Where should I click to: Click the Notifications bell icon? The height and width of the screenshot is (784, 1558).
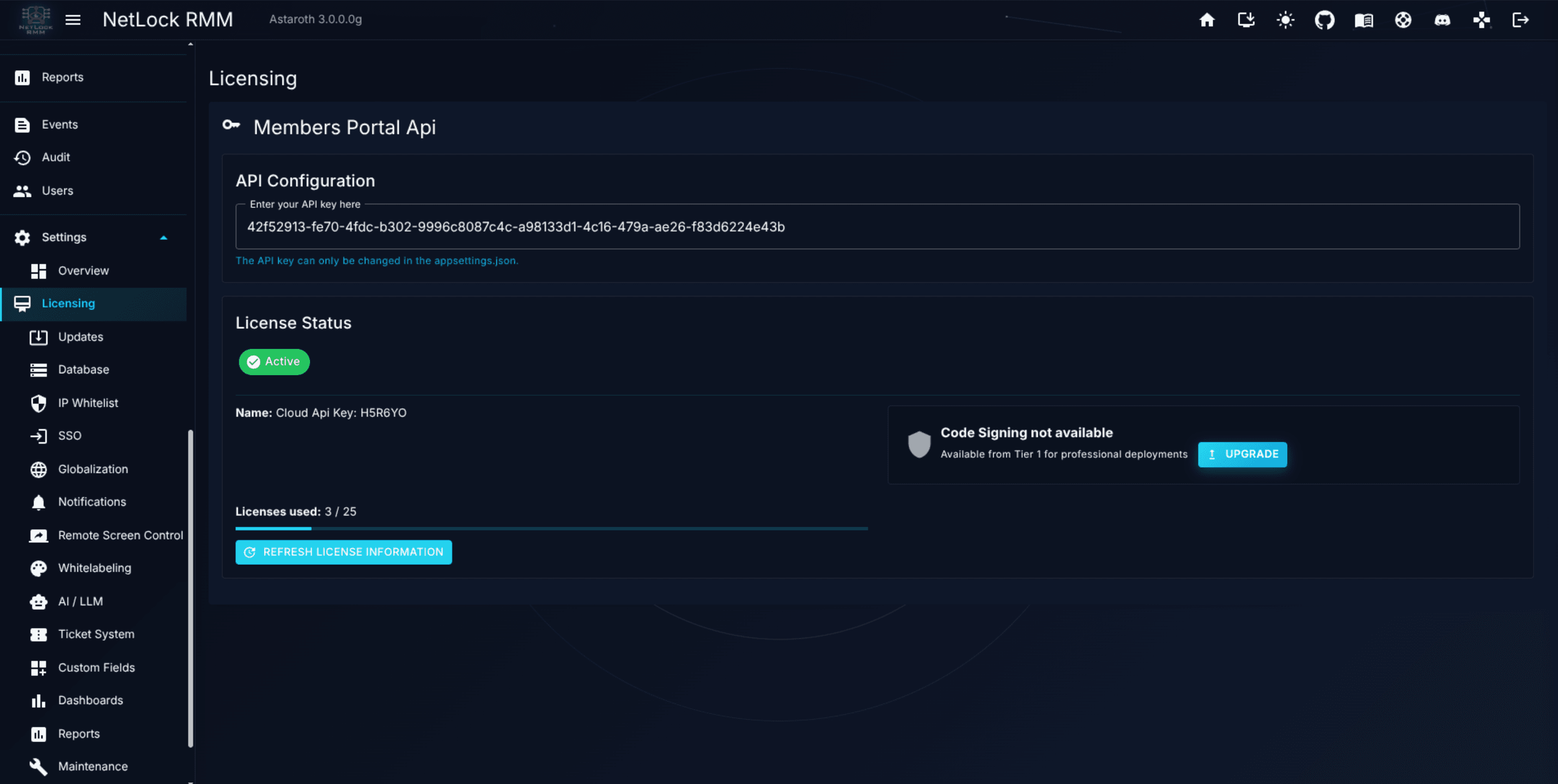tap(39, 503)
